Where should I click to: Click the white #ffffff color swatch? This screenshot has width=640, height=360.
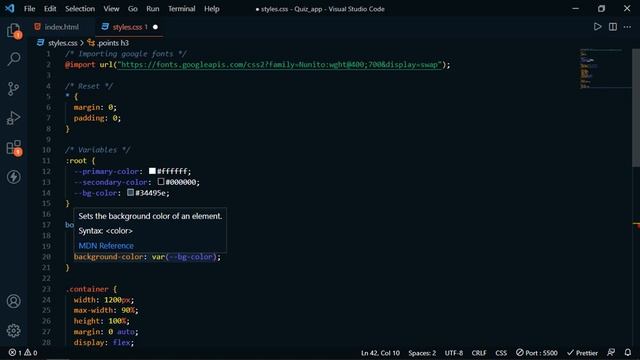(152, 171)
